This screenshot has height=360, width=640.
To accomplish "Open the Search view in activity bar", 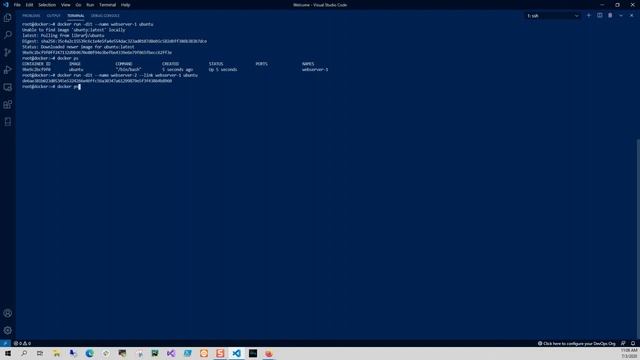I will [7, 35].
